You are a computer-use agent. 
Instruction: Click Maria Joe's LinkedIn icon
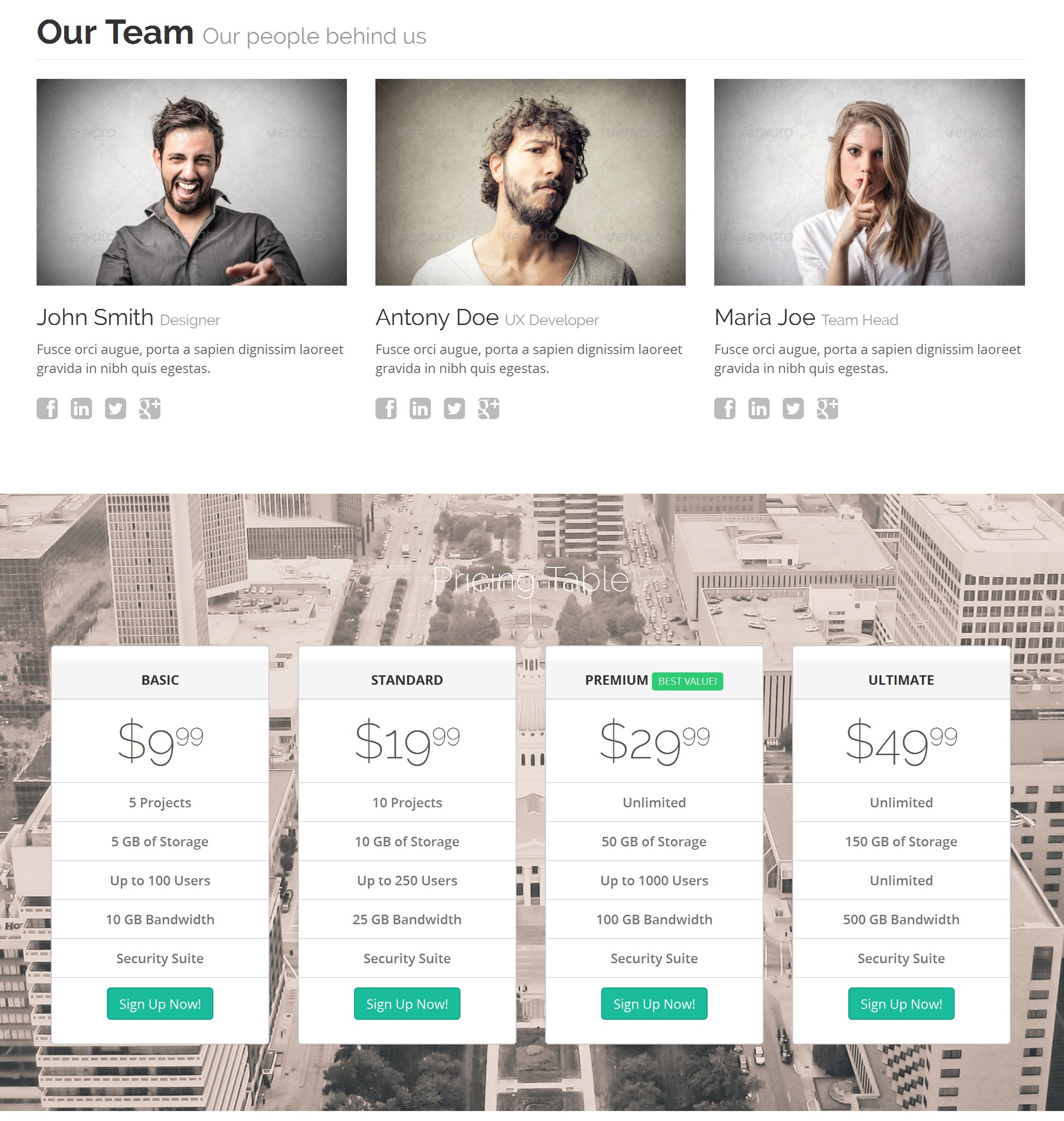click(759, 408)
